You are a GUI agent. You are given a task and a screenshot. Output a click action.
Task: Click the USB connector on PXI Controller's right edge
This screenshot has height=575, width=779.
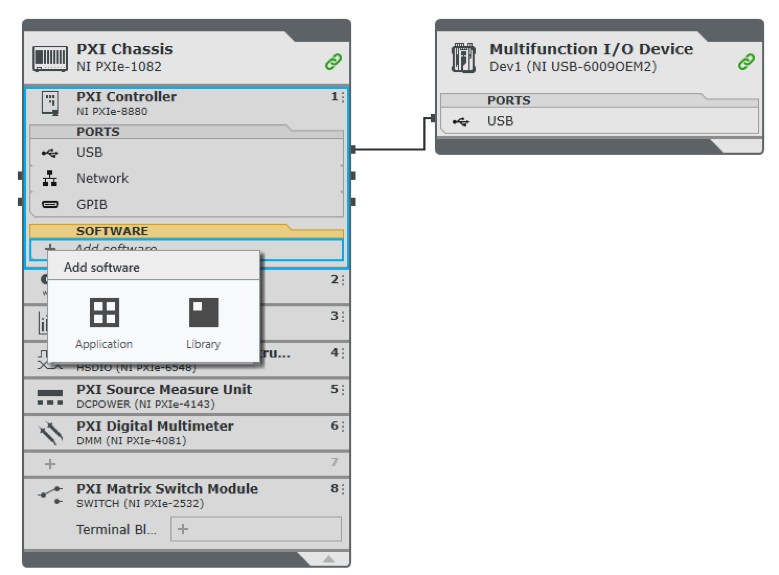353,149
